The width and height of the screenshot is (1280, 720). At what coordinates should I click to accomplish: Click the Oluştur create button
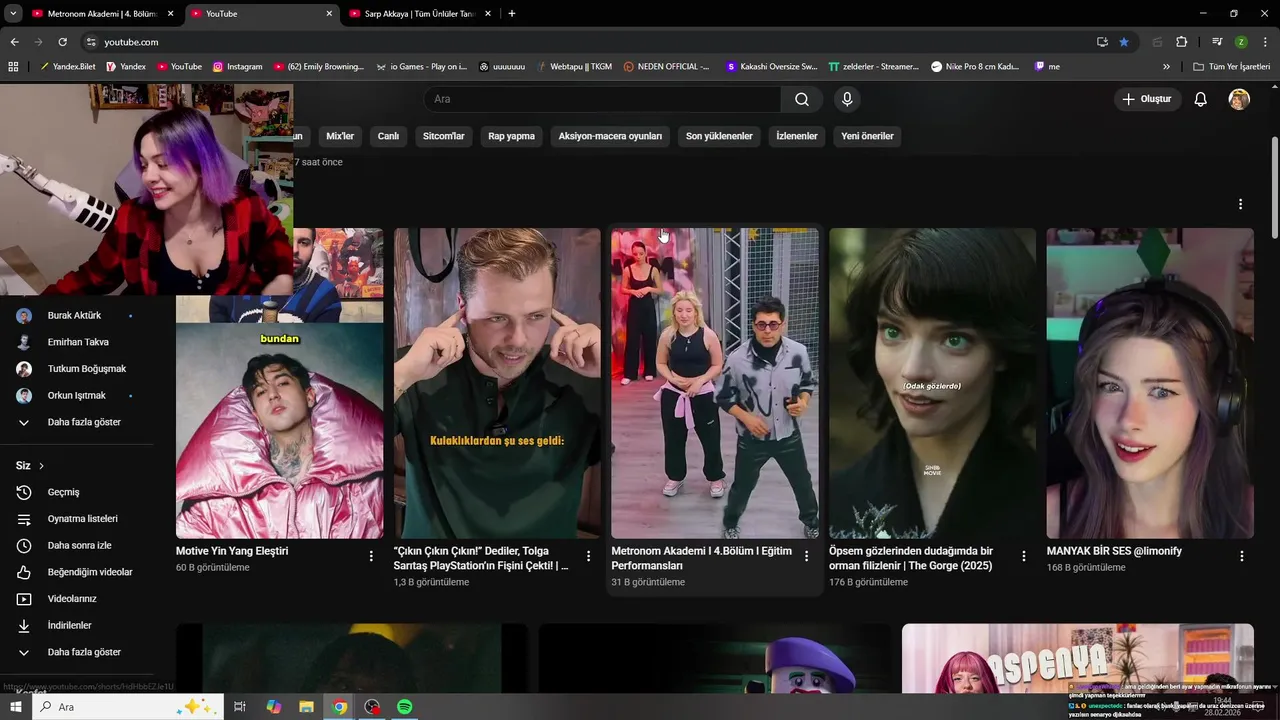(1147, 99)
